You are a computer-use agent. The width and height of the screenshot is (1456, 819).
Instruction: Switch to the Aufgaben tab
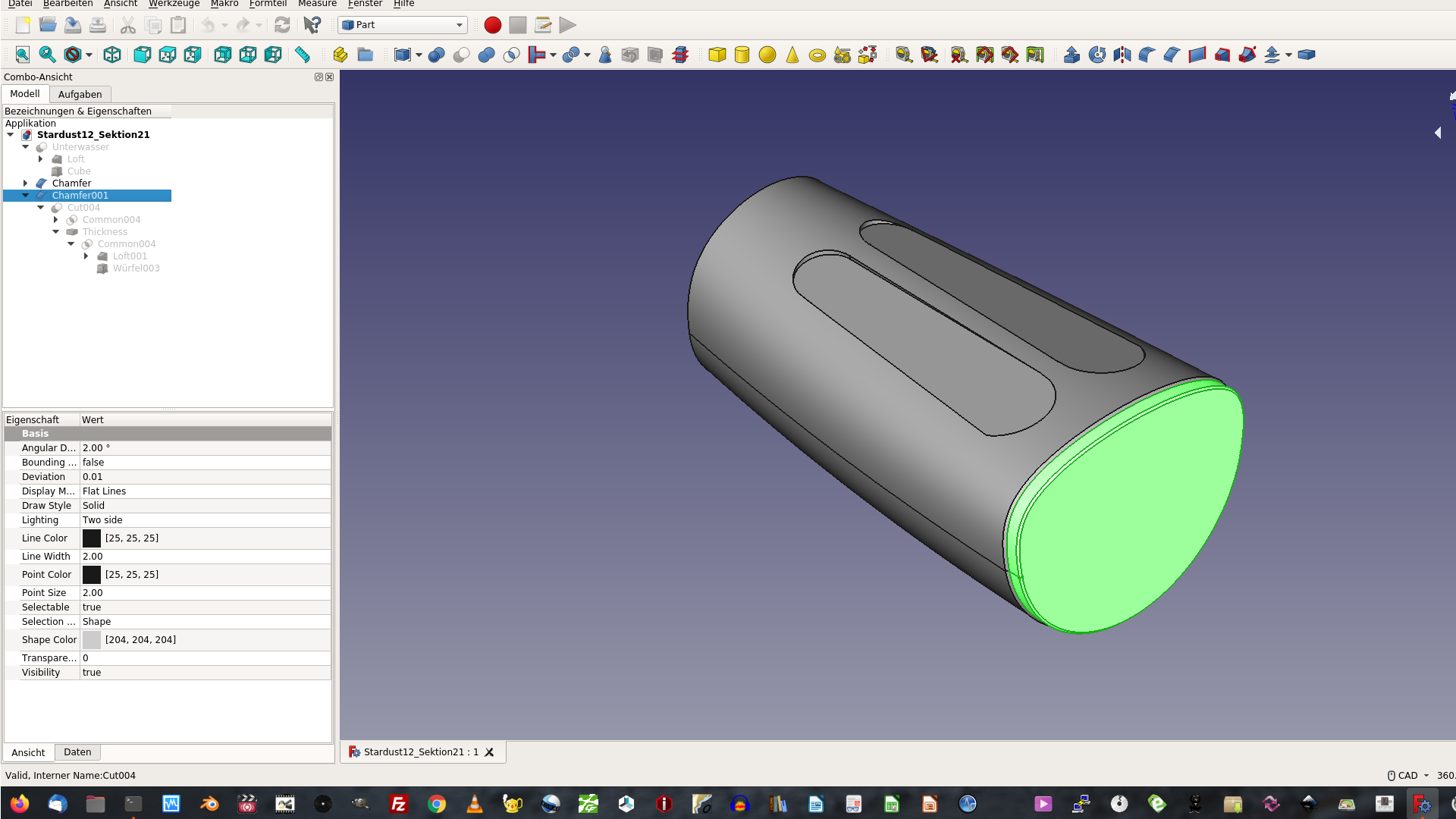pyautogui.click(x=80, y=94)
